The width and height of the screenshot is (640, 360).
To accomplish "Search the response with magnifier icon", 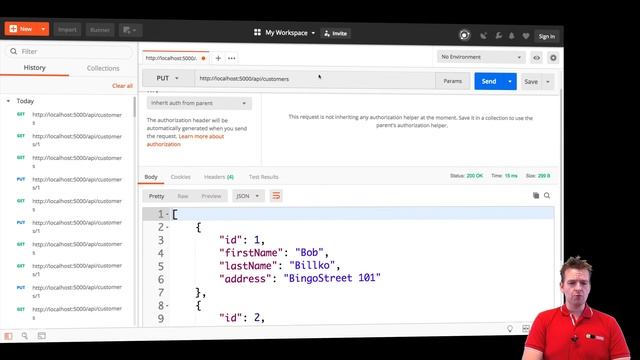I will [x=547, y=196].
